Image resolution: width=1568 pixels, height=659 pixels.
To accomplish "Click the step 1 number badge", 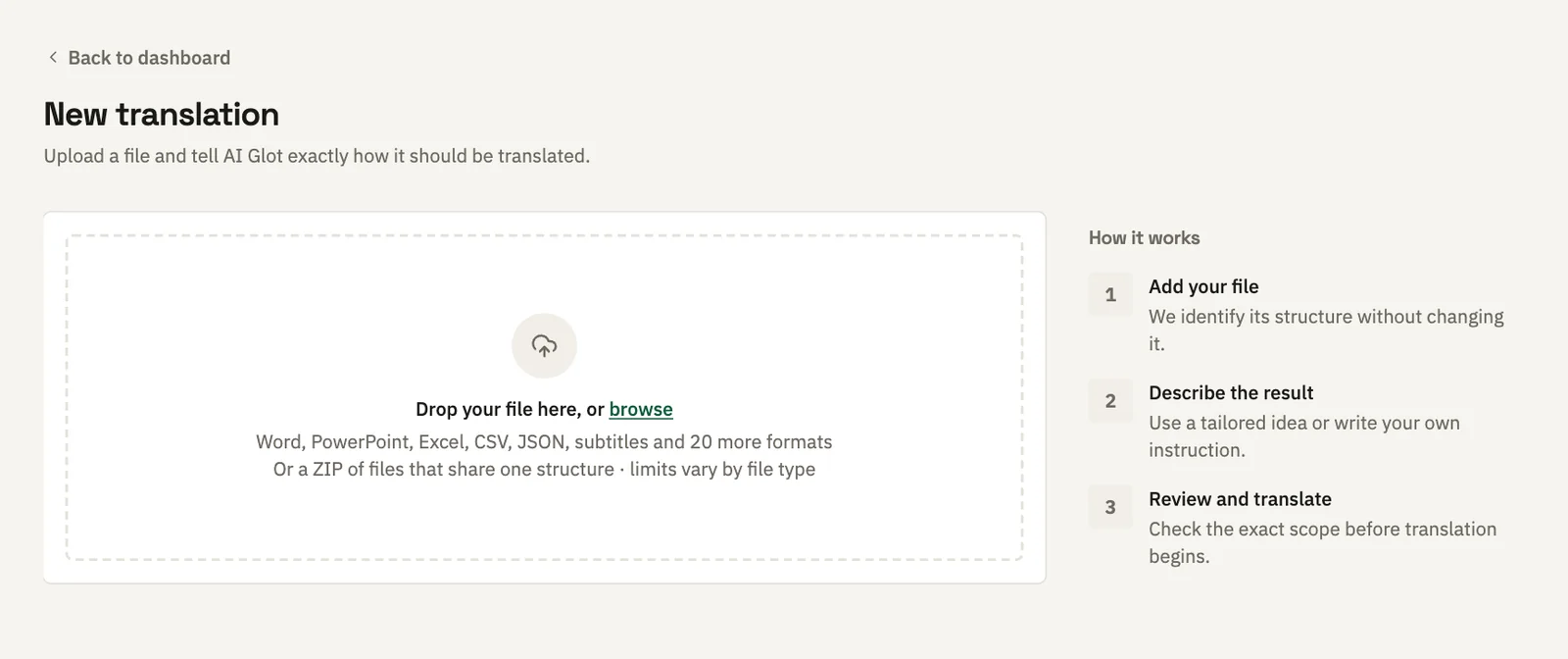I will 1110,294.
